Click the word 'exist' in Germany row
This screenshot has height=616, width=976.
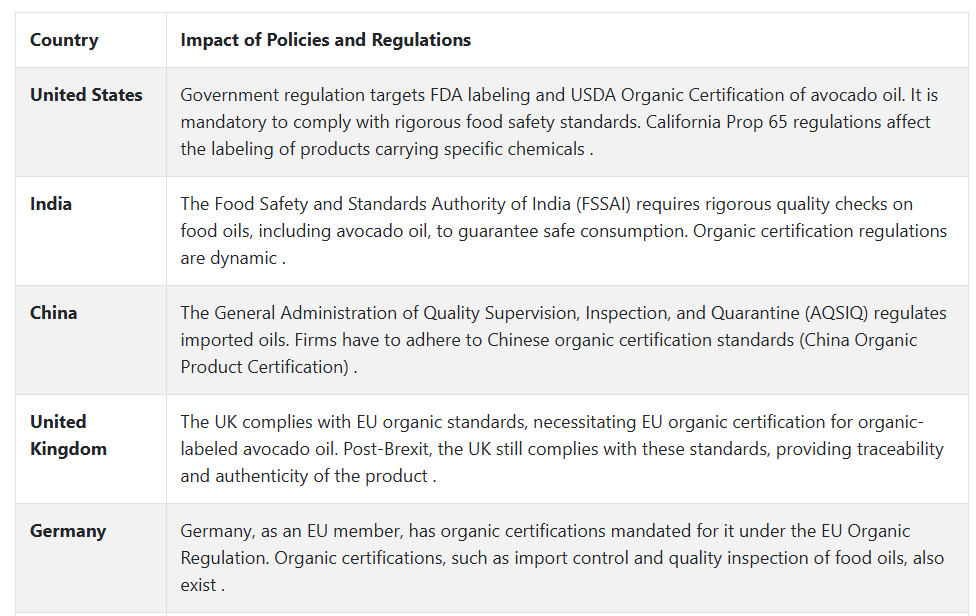click(199, 585)
